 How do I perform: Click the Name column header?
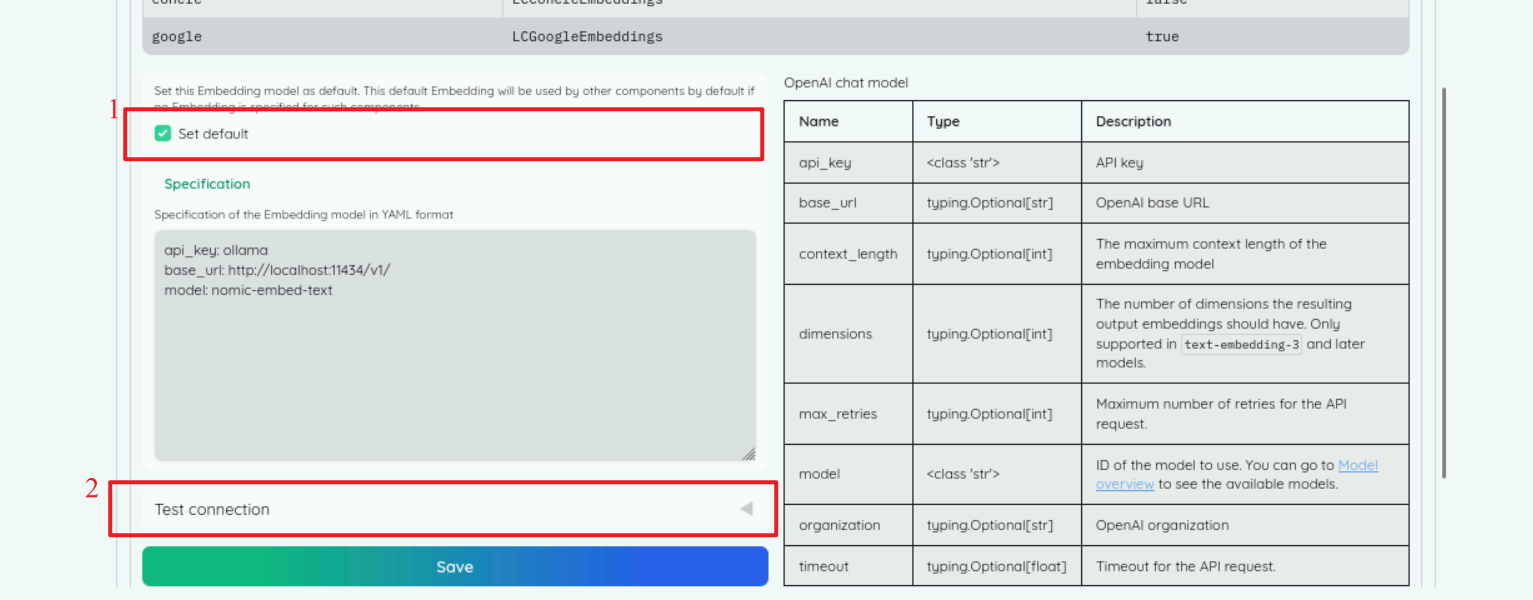pyautogui.click(x=849, y=121)
